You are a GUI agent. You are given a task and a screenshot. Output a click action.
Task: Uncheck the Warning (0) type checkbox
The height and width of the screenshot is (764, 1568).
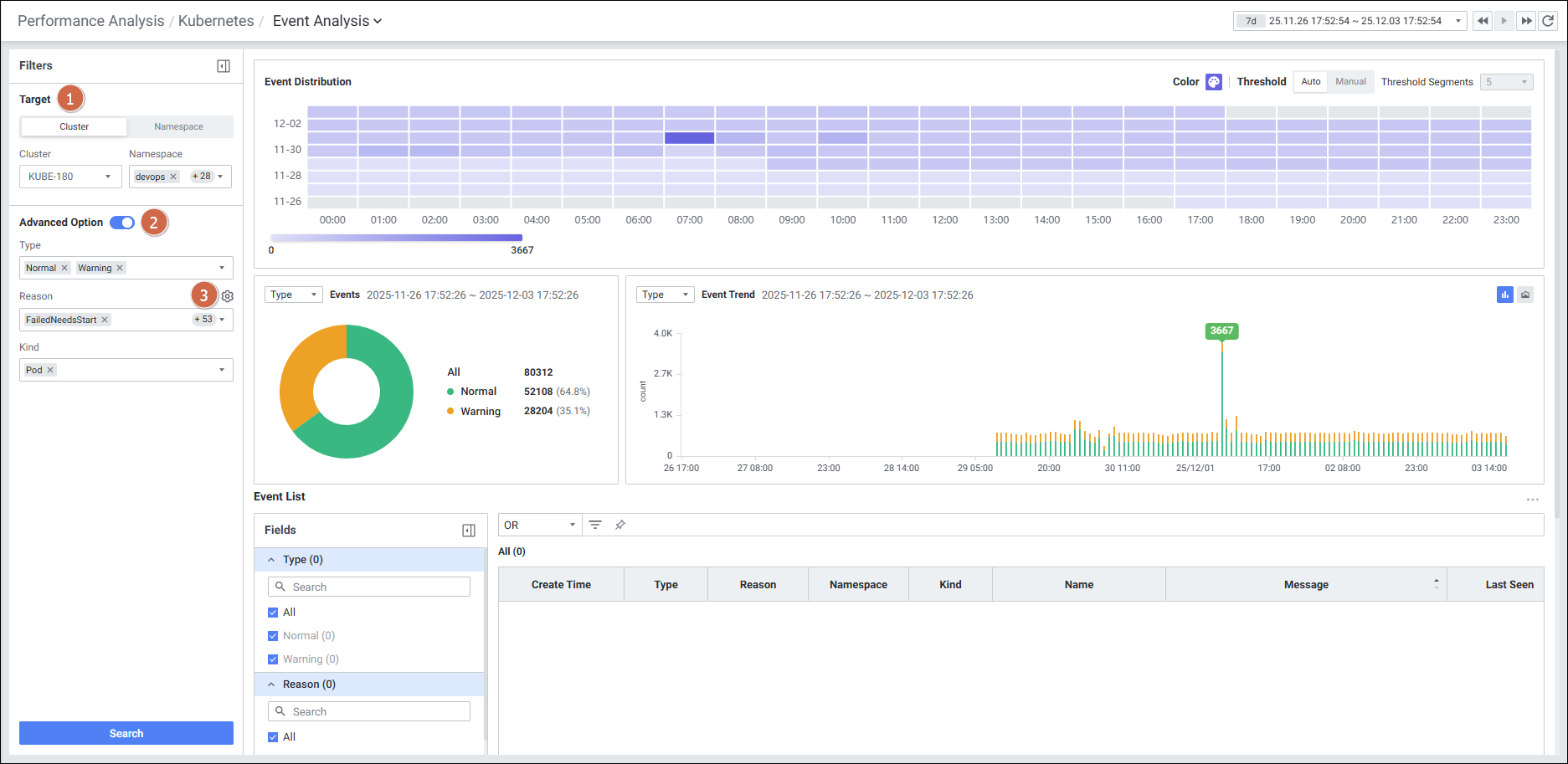(x=273, y=659)
